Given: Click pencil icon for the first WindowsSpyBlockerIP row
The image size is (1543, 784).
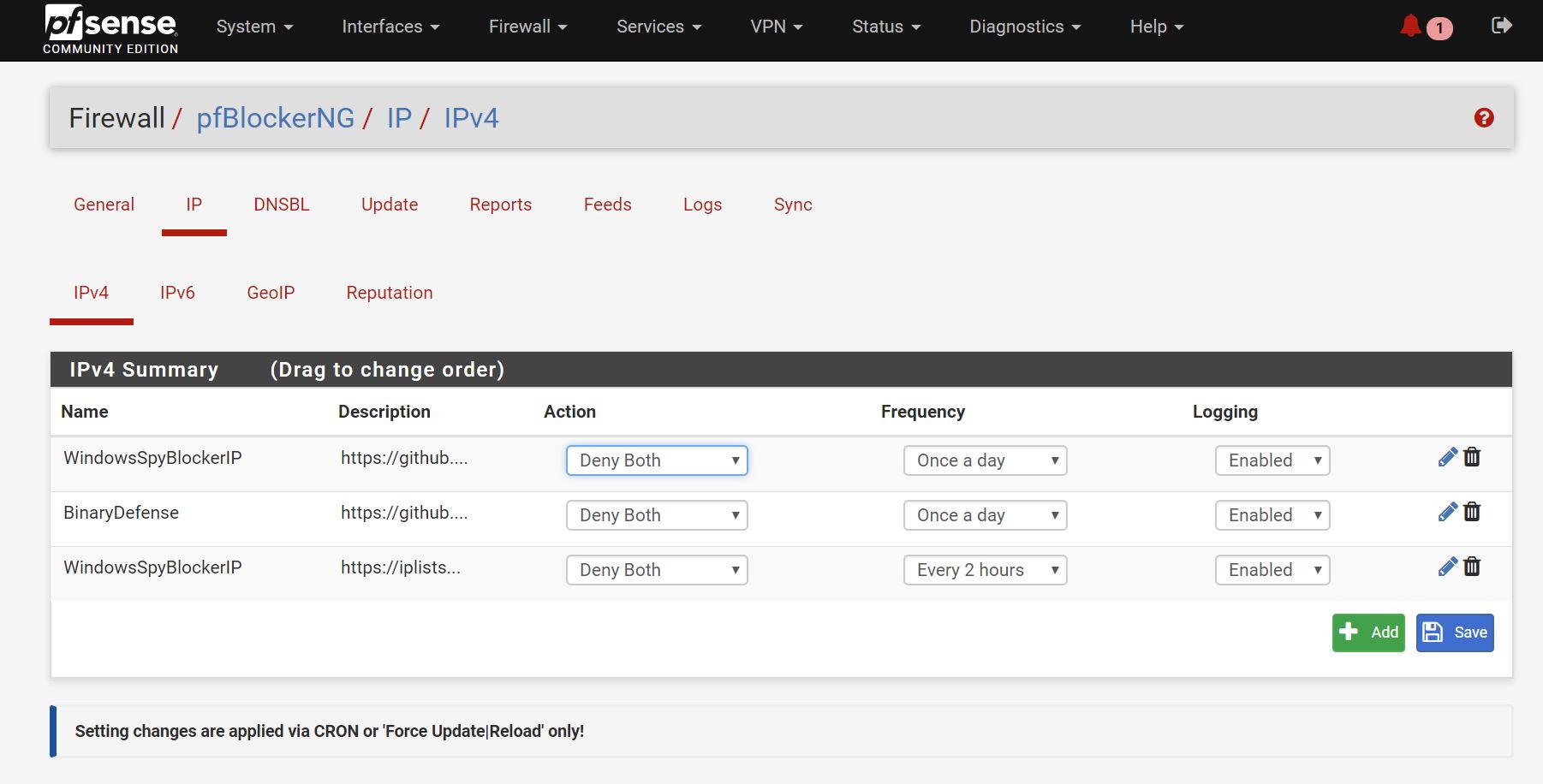Looking at the screenshot, I should coord(1447,457).
